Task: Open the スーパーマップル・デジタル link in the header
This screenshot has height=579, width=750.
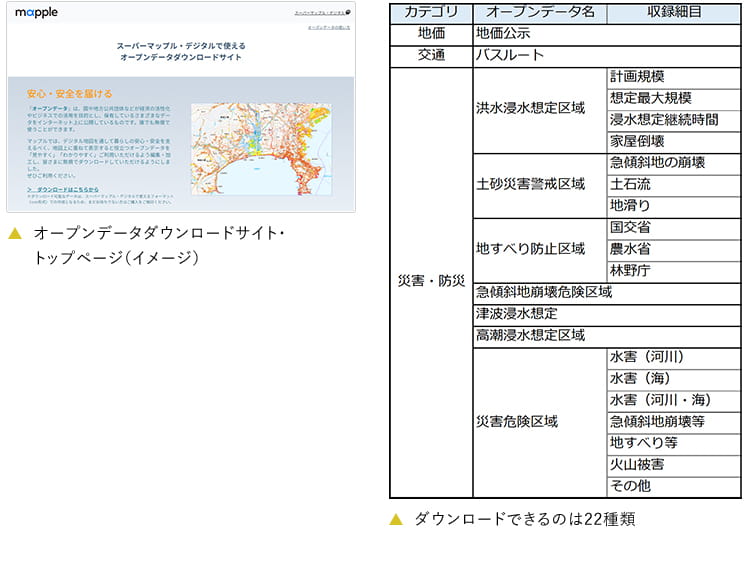Action: coord(319,13)
